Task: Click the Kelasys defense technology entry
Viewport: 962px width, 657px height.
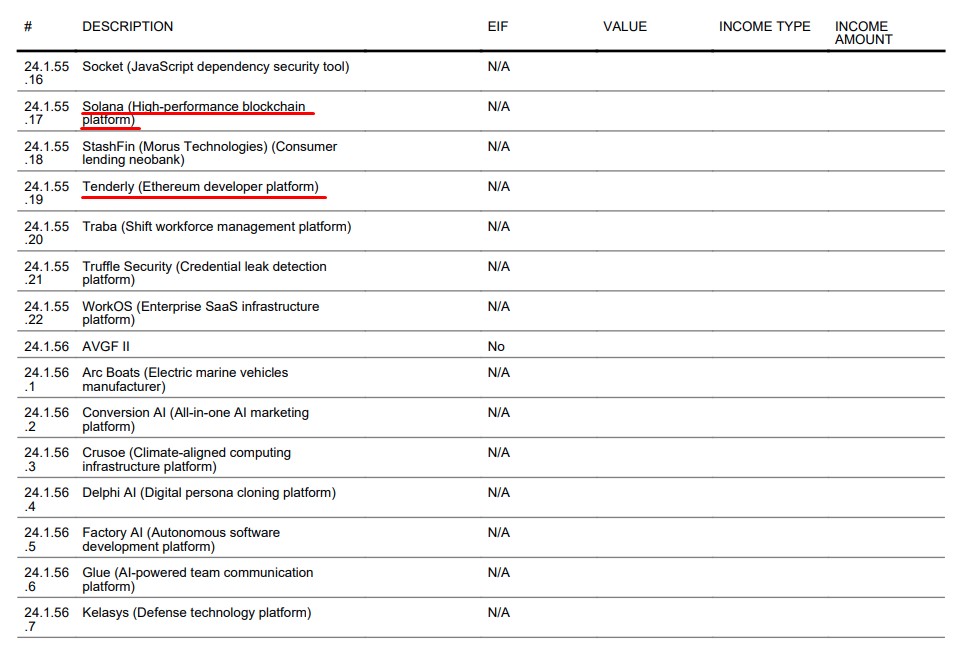Action: [196, 613]
